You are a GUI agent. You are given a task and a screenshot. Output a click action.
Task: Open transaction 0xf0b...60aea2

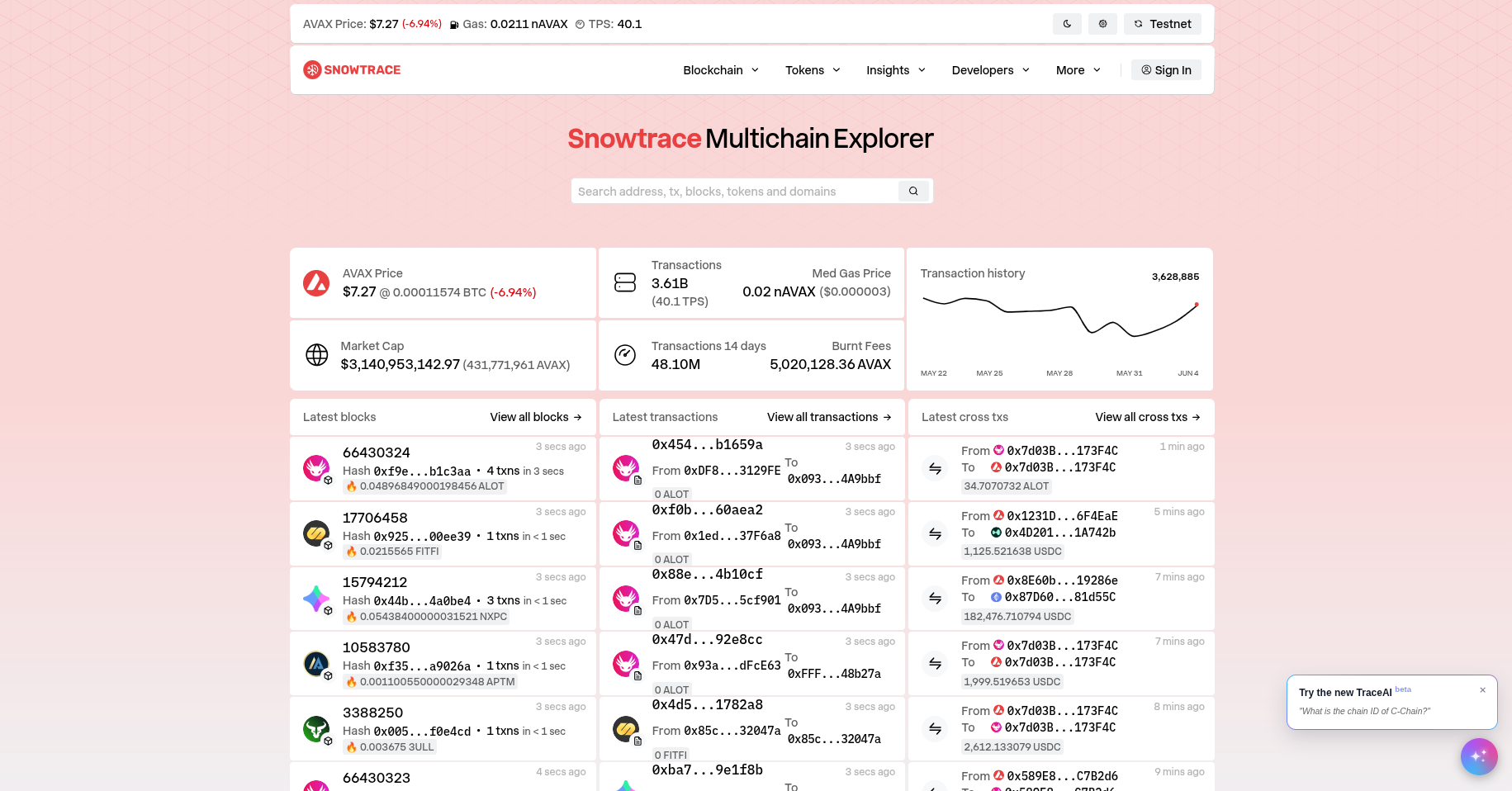708,510
